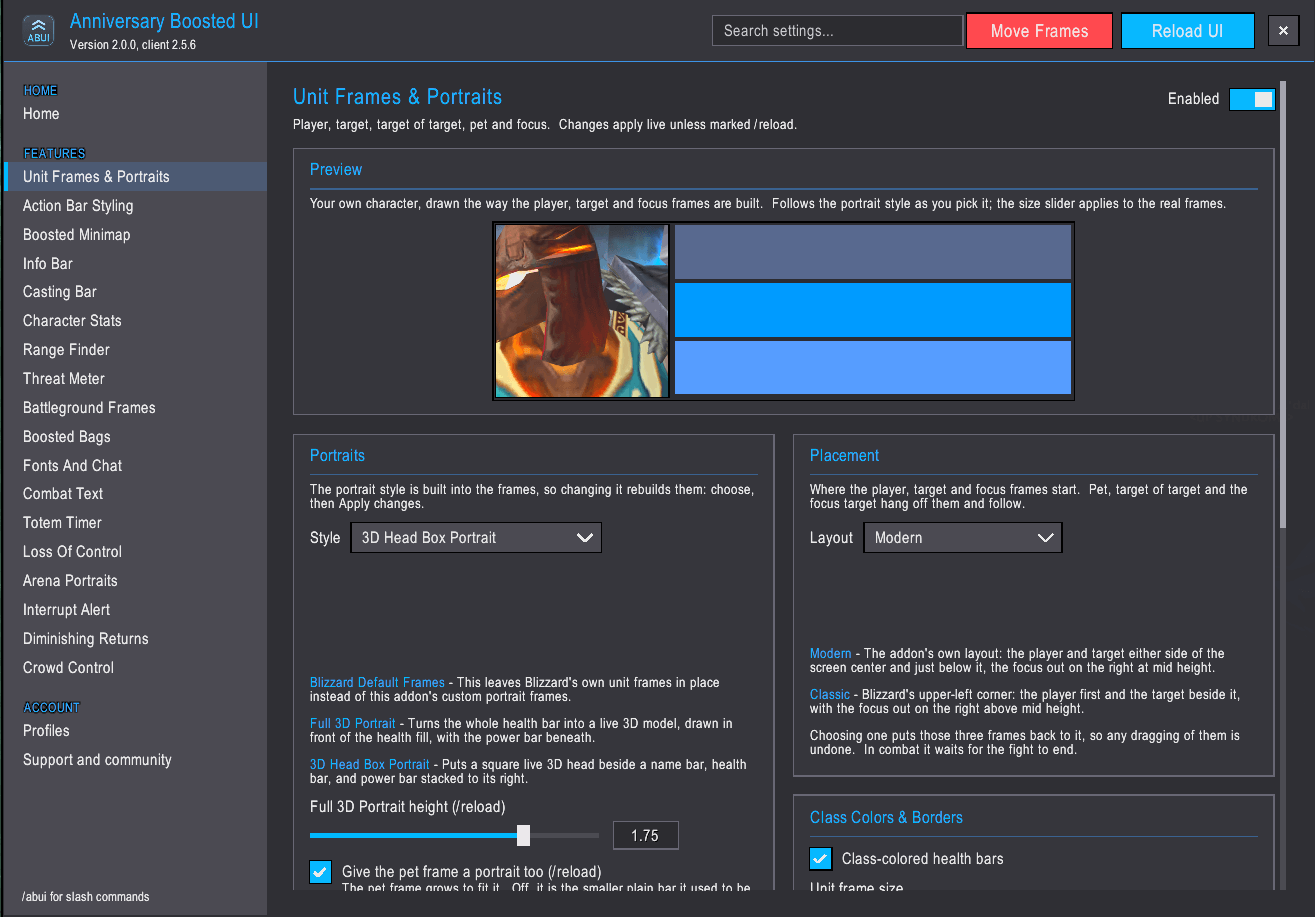
Task: Click the Portraits section heading
Action: coord(337,456)
